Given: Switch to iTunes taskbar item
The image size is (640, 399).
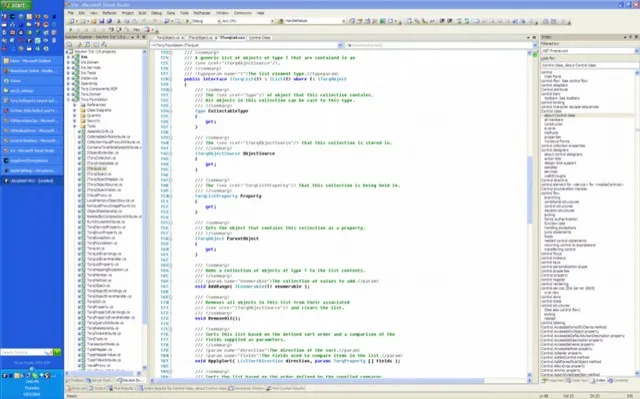Looking at the screenshot, I should [32, 81].
